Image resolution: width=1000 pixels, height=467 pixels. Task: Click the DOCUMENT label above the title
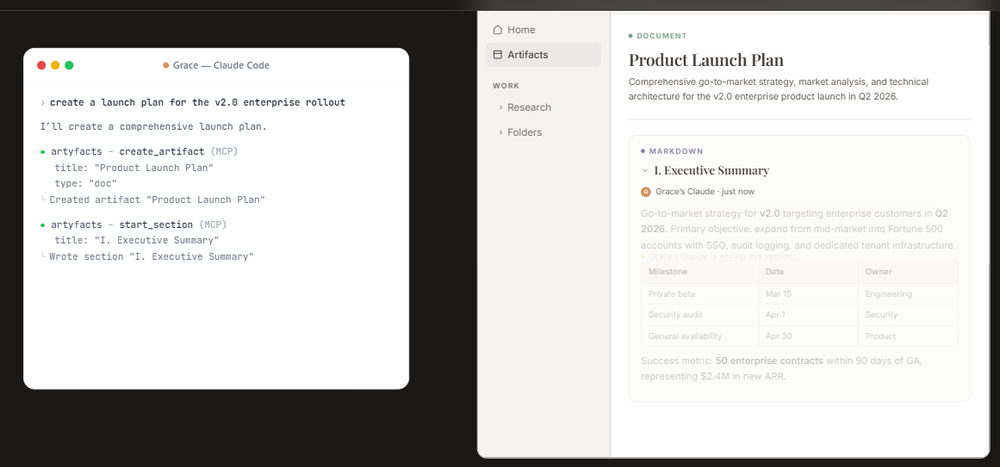[x=661, y=36]
